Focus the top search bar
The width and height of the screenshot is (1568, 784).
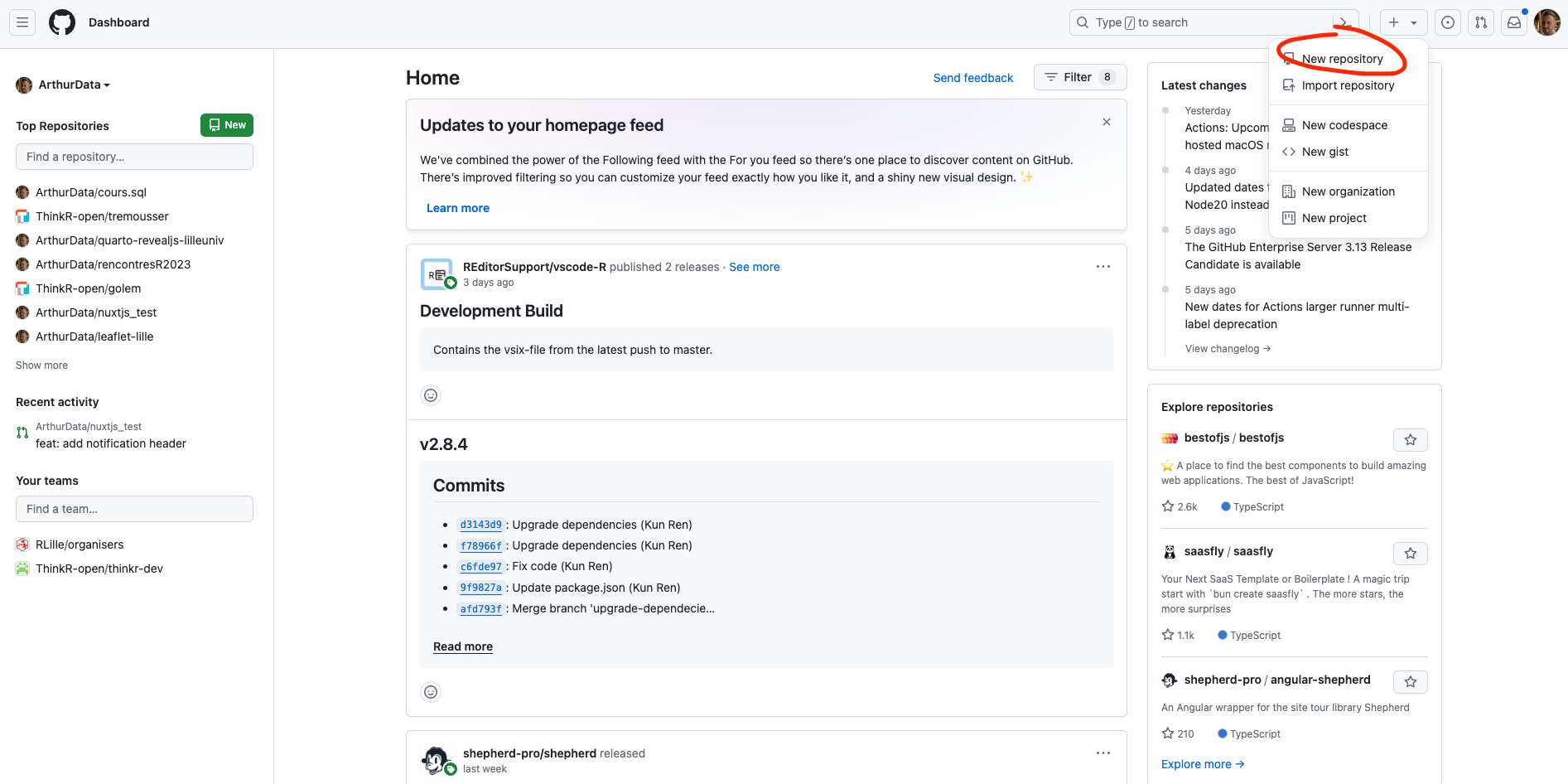(x=1214, y=22)
